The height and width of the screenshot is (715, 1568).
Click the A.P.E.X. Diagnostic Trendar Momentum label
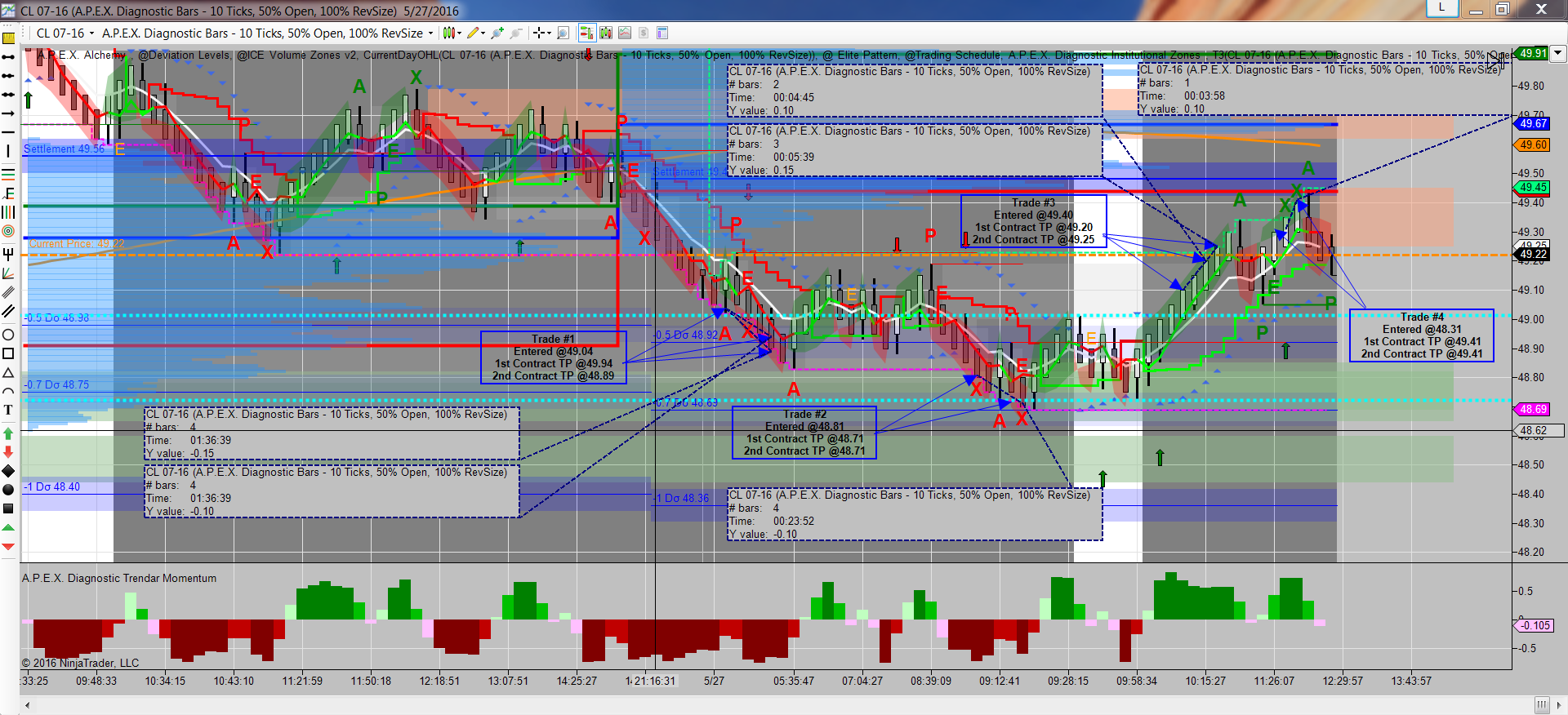[x=119, y=578]
